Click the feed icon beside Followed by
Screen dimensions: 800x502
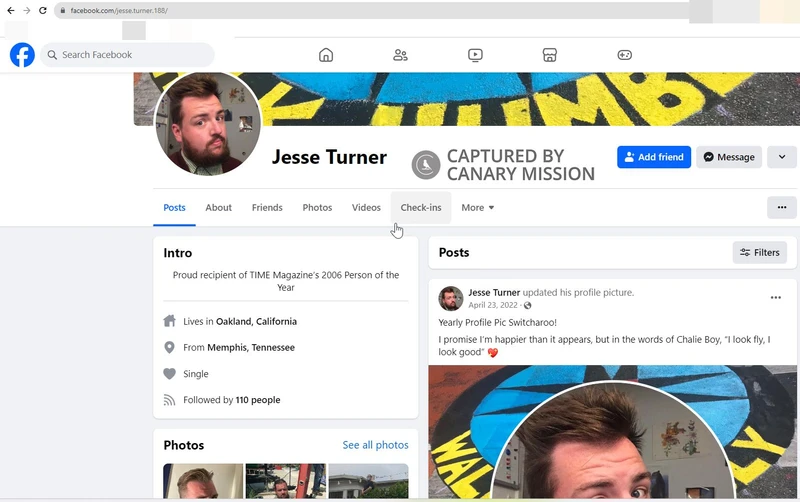(x=169, y=400)
